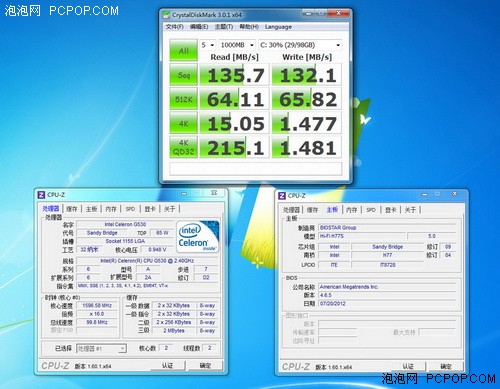Run all CrystalDiskMark tests with All button
Image resolution: width=500 pixels, height=389 pixels.
pyautogui.click(x=183, y=50)
